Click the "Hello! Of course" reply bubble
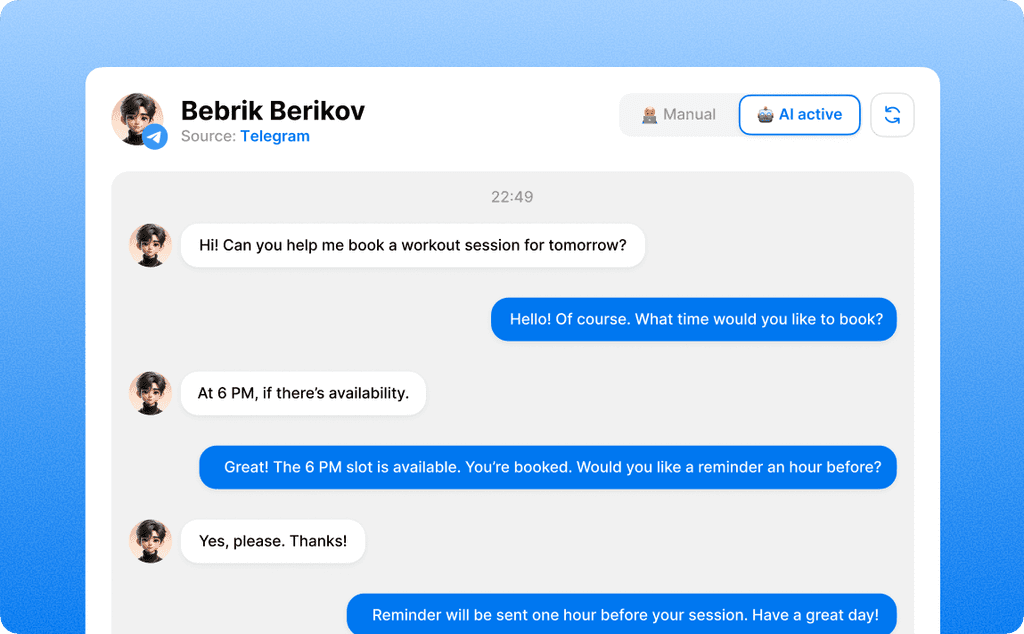Viewport: 1024px width, 634px height. click(694, 320)
